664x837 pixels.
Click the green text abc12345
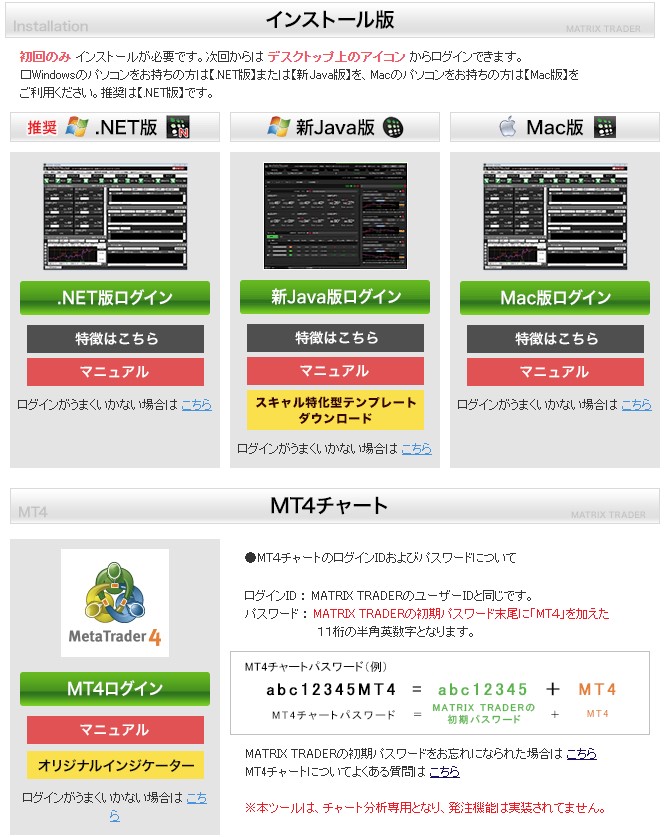(483, 690)
